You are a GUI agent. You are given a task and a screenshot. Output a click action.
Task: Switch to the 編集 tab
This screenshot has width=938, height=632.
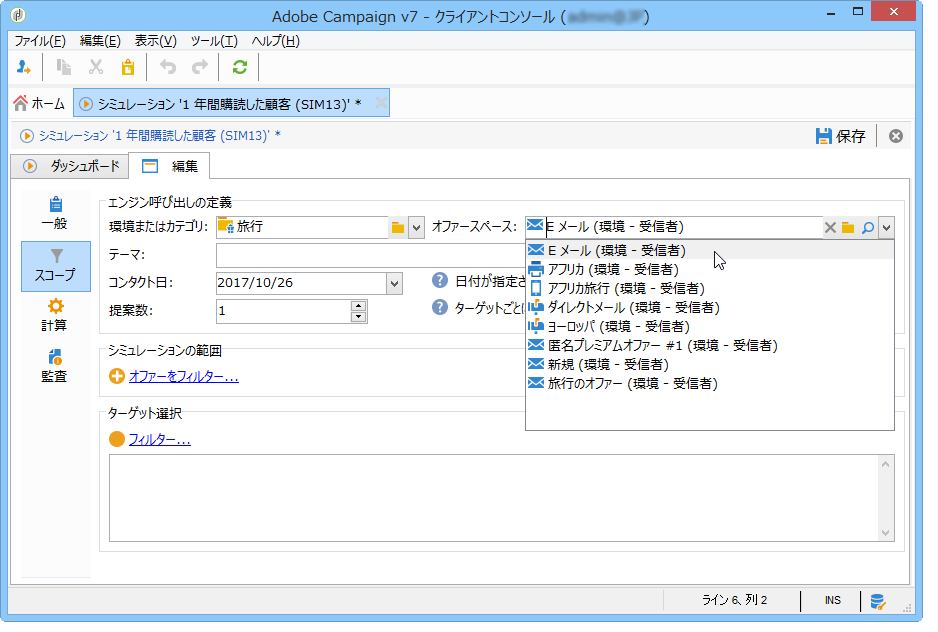tap(169, 166)
